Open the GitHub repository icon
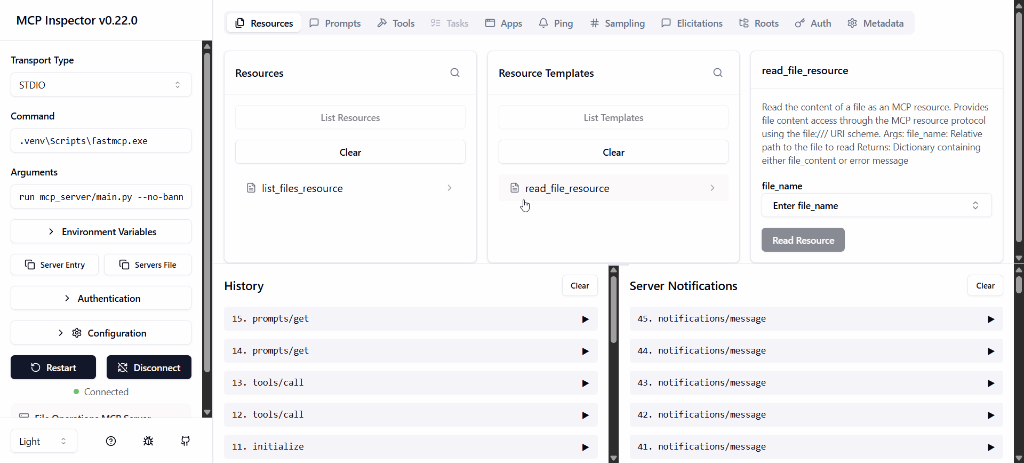This screenshot has width=1024, height=463. point(185,441)
